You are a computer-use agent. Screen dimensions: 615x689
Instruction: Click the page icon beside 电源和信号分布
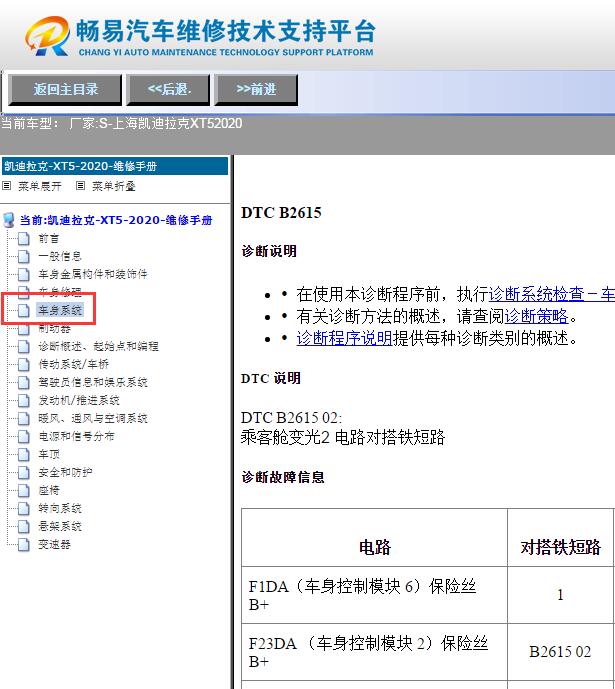tap(24, 437)
